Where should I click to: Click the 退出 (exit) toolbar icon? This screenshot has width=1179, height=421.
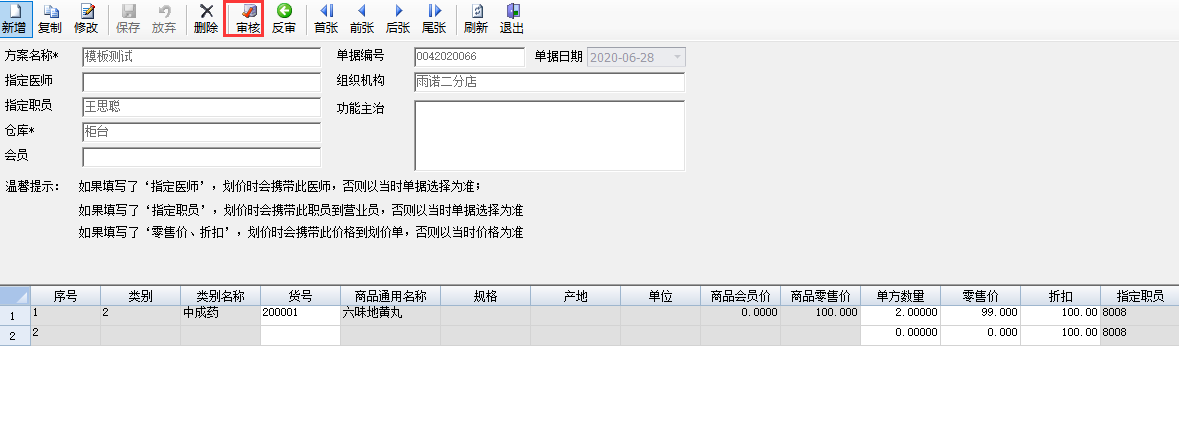(512, 19)
